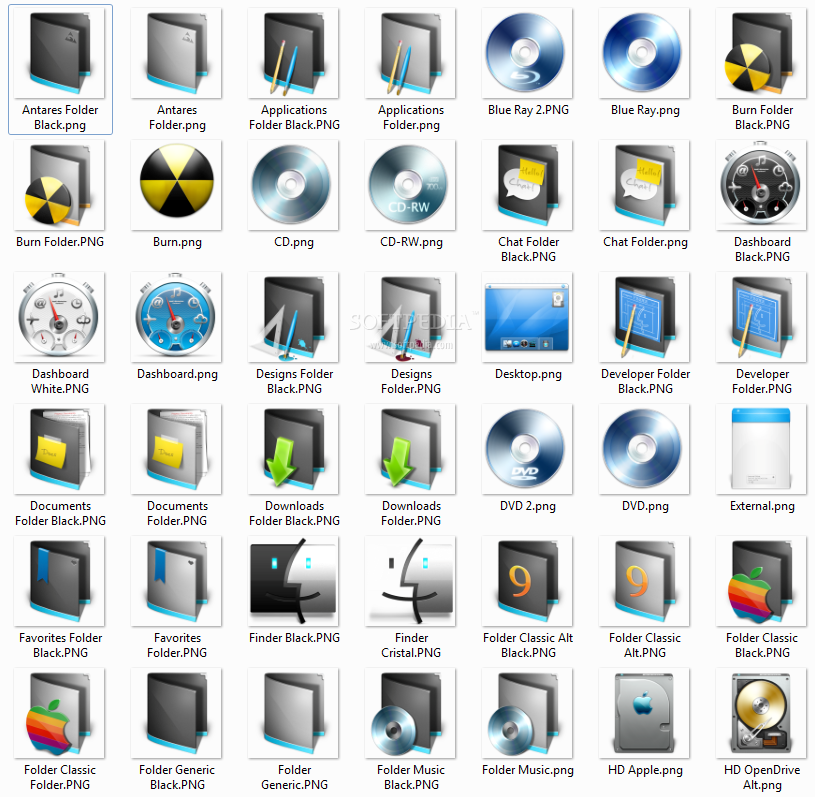Select the Blue Ray 2.PNG disc icon
The width and height of the screenshot is (815, 797).
click(528, 53)
